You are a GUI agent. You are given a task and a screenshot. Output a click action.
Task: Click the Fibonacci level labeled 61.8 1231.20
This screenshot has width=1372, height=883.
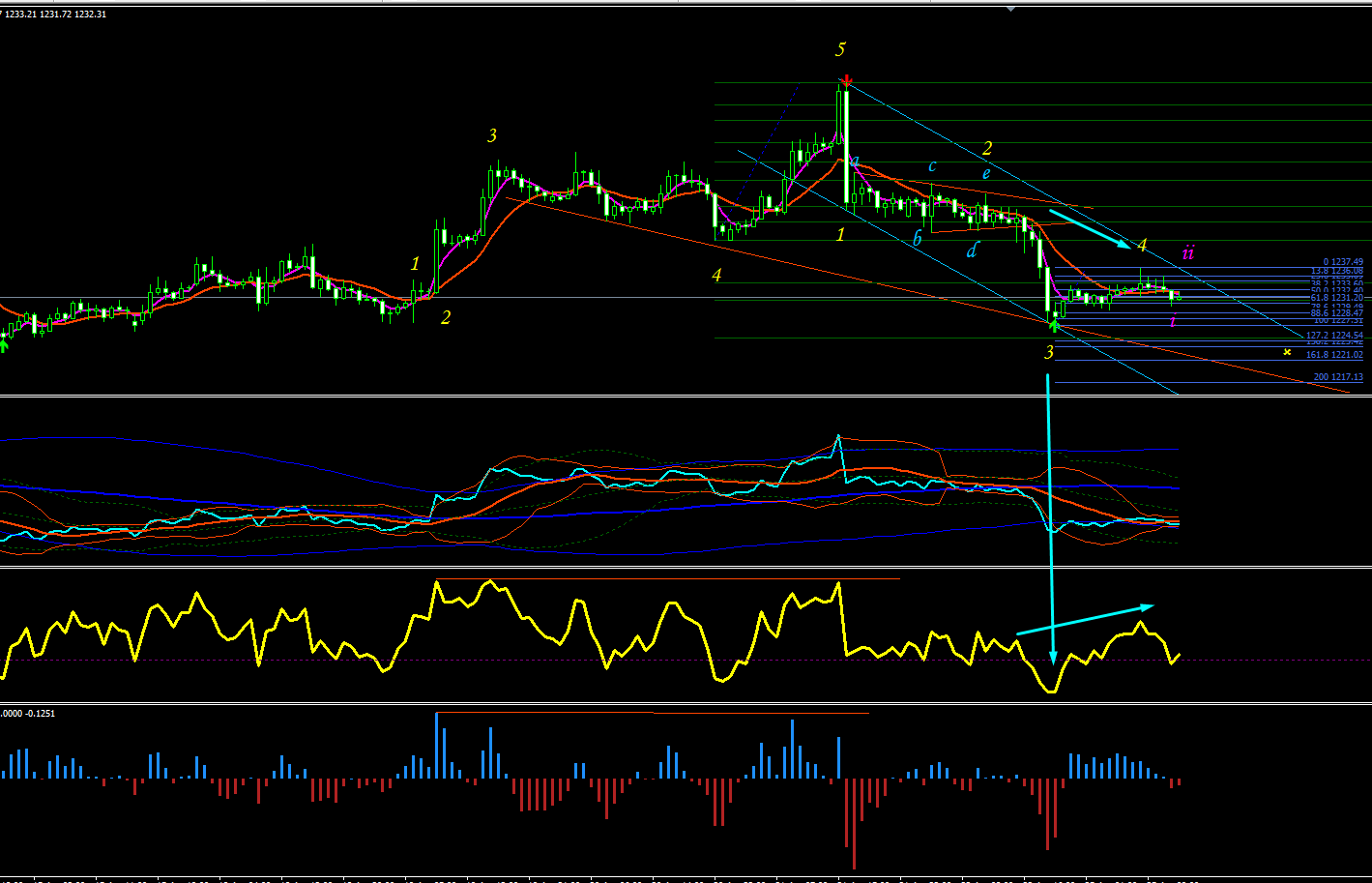click(x=1337, y=298)
